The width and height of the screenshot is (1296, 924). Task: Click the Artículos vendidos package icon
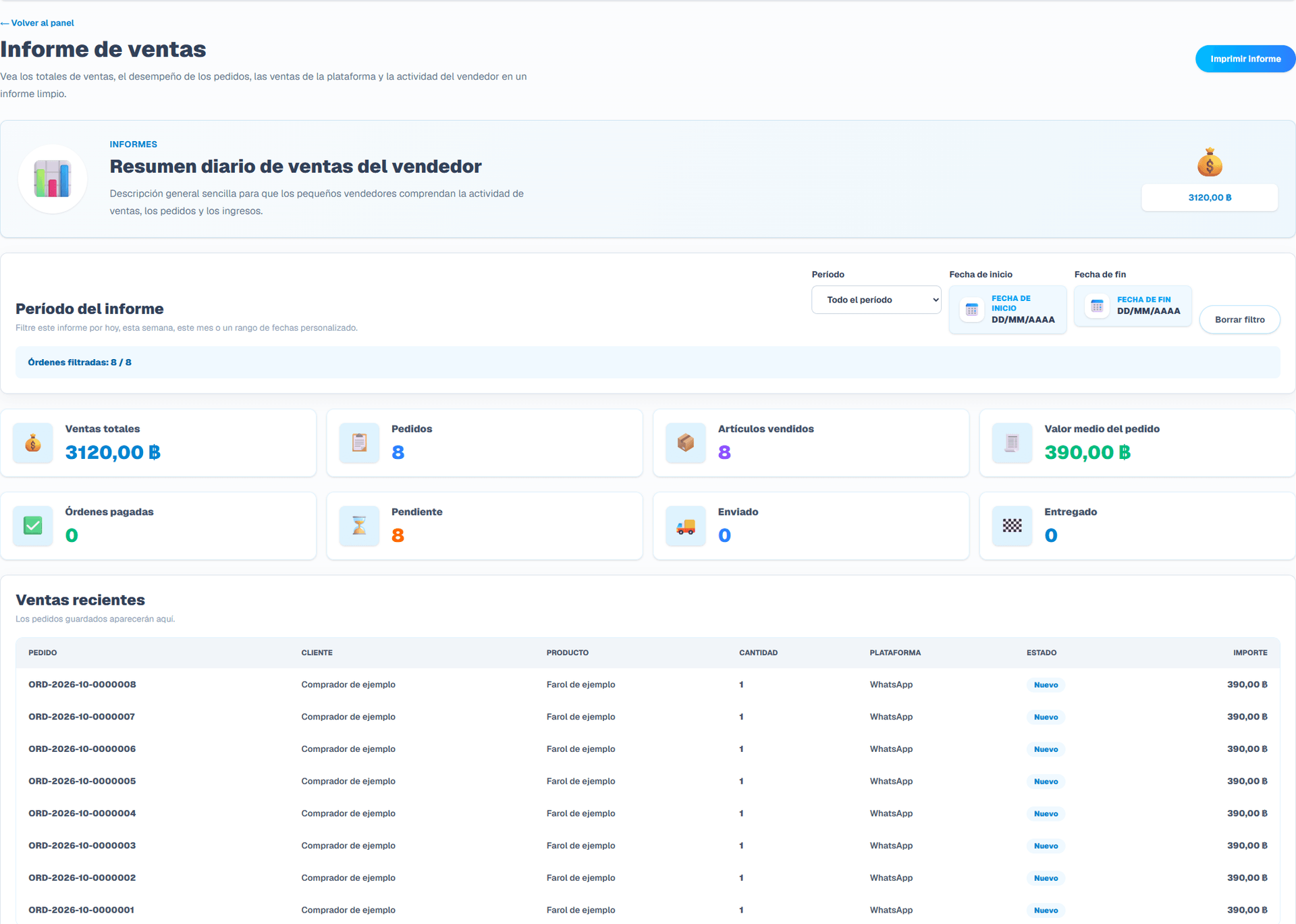click(686, 443)
